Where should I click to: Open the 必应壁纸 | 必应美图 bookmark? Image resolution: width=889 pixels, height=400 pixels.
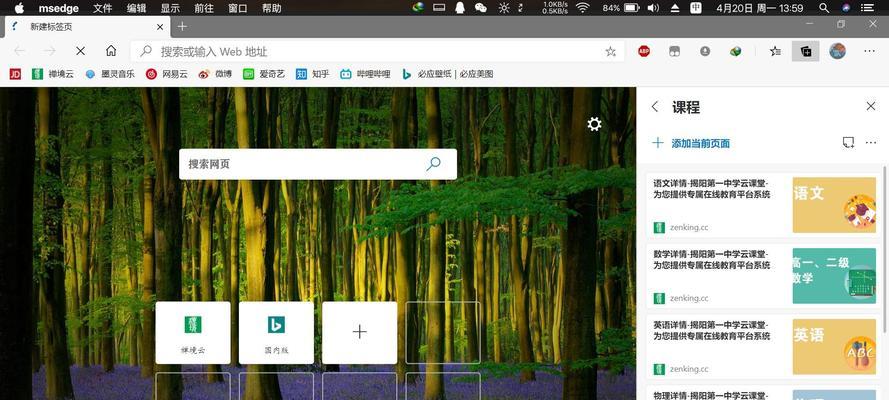(x=447, y=74)
